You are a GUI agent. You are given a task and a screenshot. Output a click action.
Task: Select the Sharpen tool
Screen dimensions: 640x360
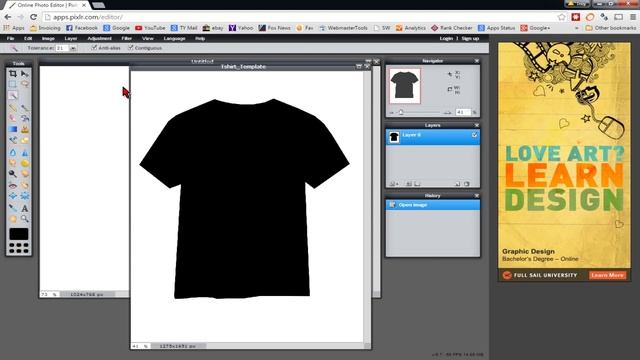25,152
